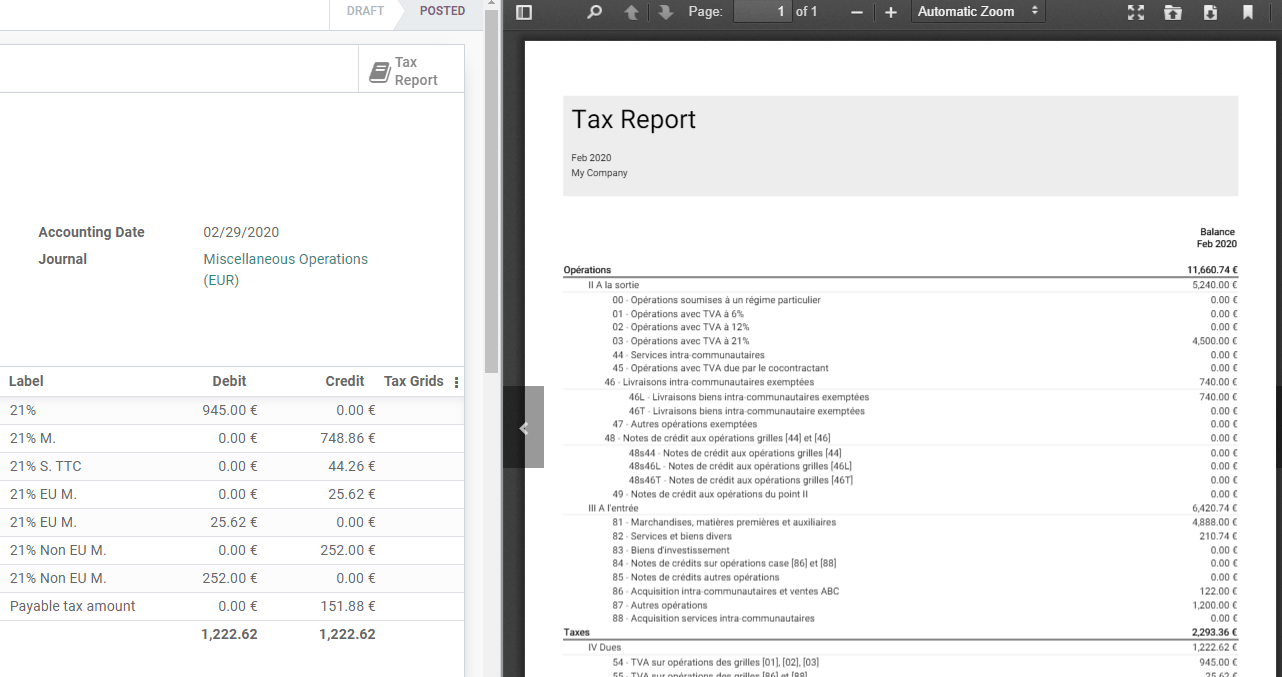
Task: Click the vertical scrollbar between panels
Action: click(x=489, y=200)
